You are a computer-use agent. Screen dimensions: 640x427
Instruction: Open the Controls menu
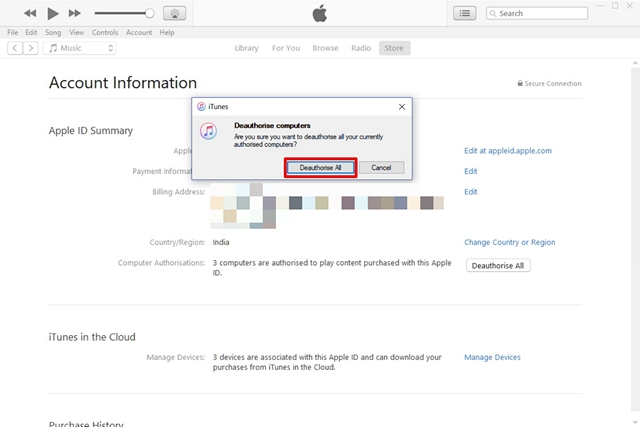click(x=105, y=32)
